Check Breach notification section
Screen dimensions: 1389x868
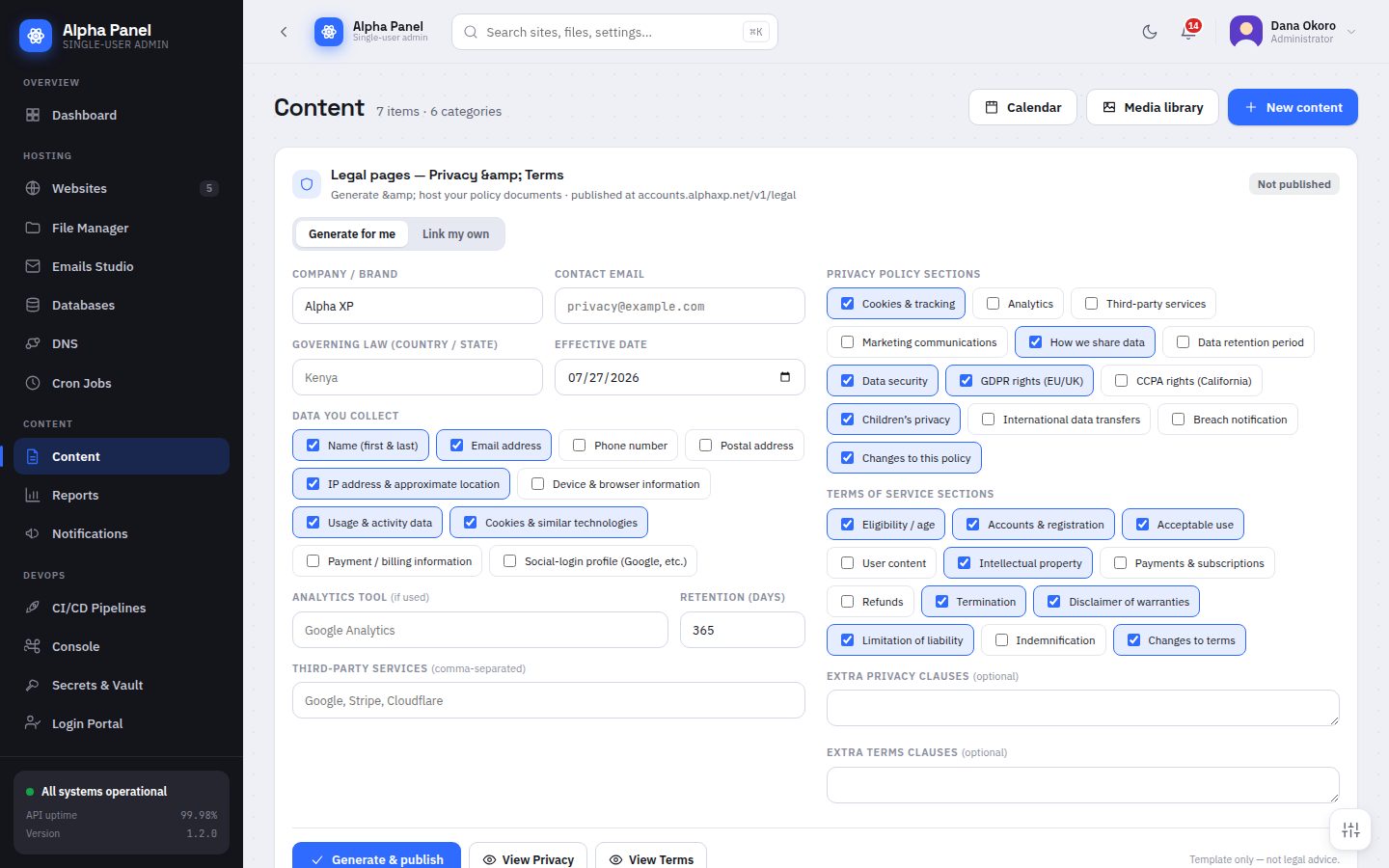pos(1178,420)
